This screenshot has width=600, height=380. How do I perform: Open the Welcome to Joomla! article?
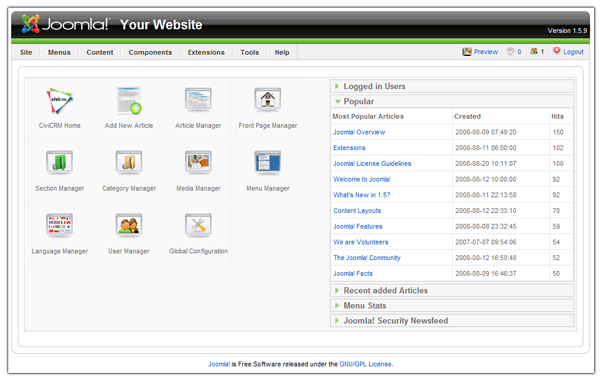click(362, 179)
